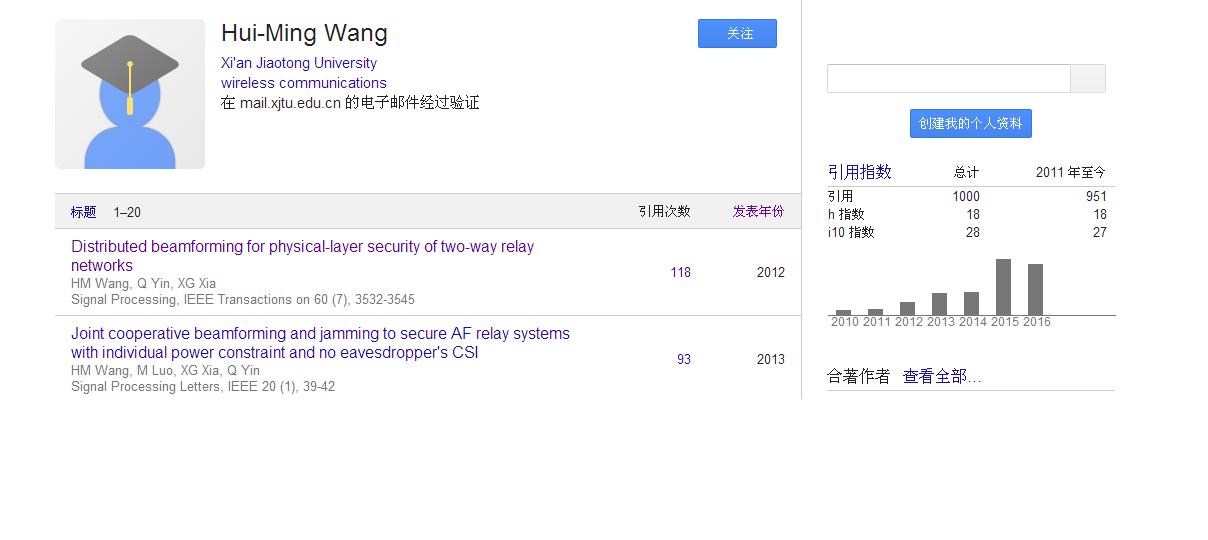Focus the search text field
1208x540 pixels.
[x=948, y=79]
